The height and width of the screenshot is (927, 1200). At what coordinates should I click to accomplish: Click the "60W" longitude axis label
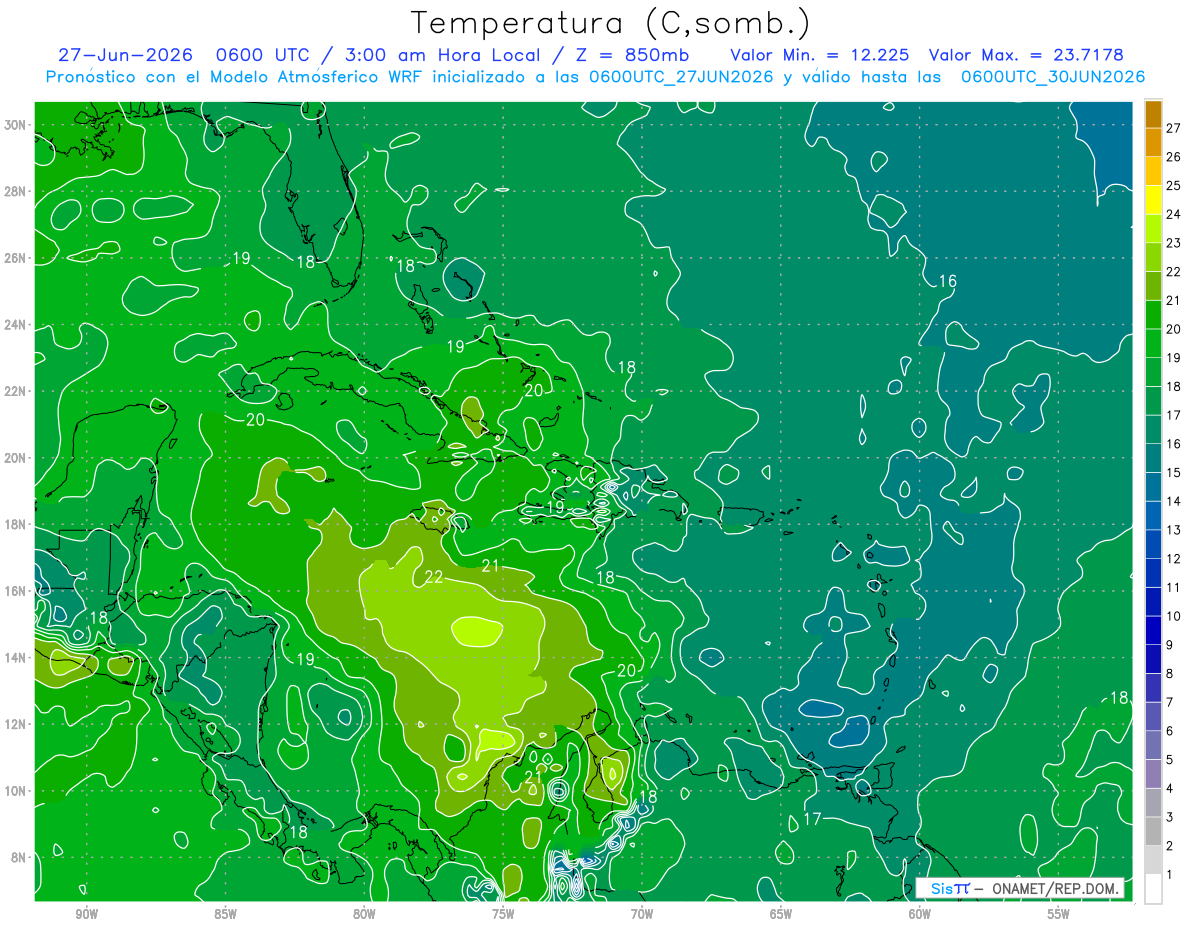pos(920,914)
